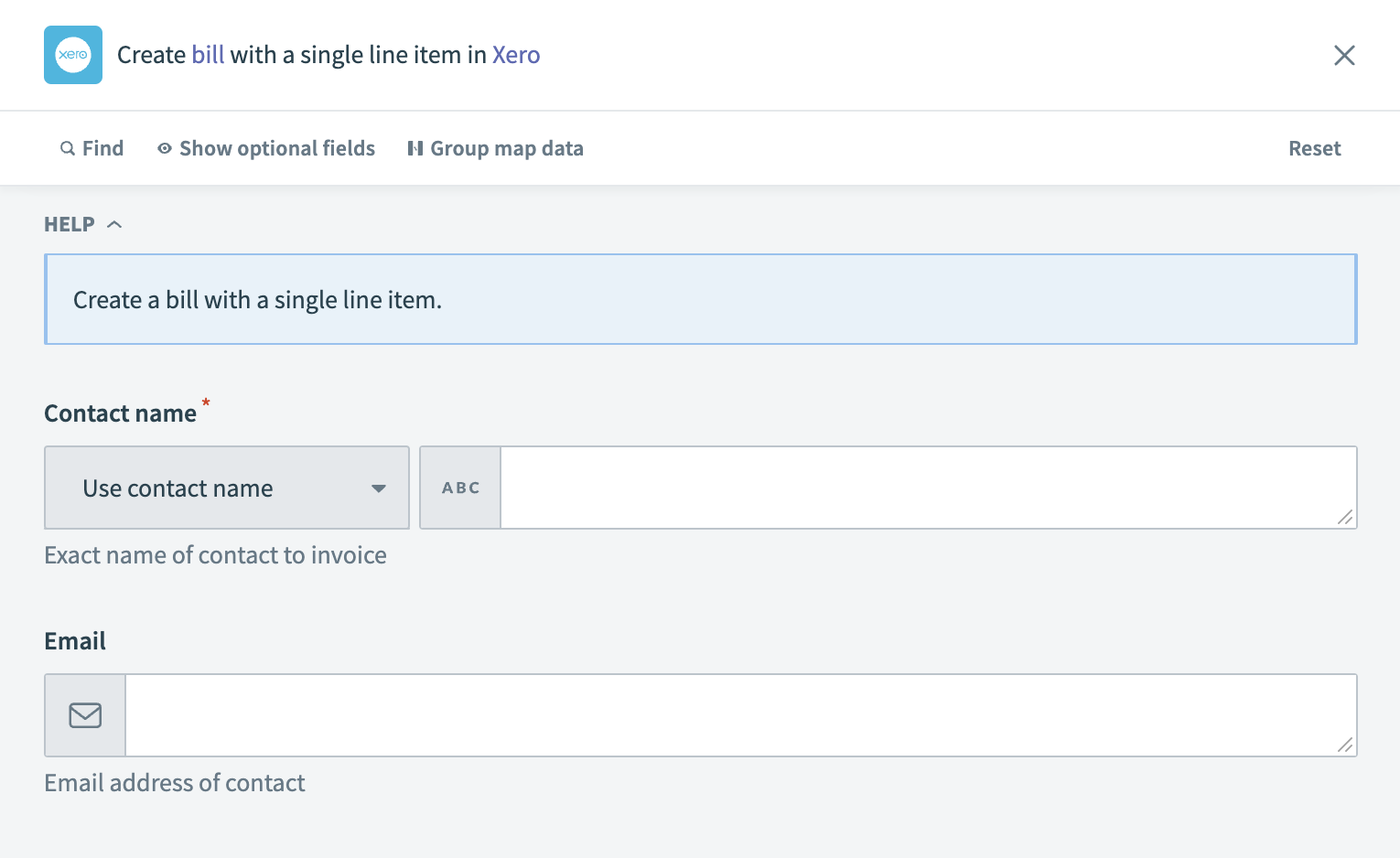Viewport: 1400px width, 858px height.
Task: Click the eye icon beside Show optional fields
Action: point(163,147)
